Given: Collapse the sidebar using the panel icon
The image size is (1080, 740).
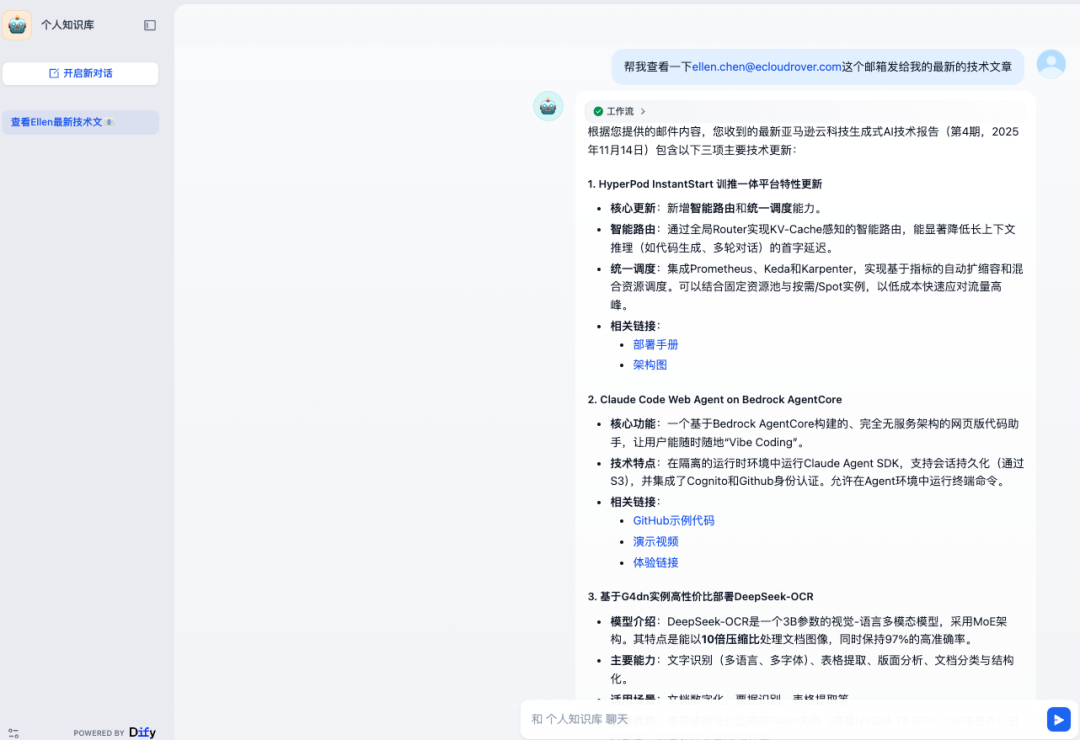Looking at the screenshot, I should (150, 25).
